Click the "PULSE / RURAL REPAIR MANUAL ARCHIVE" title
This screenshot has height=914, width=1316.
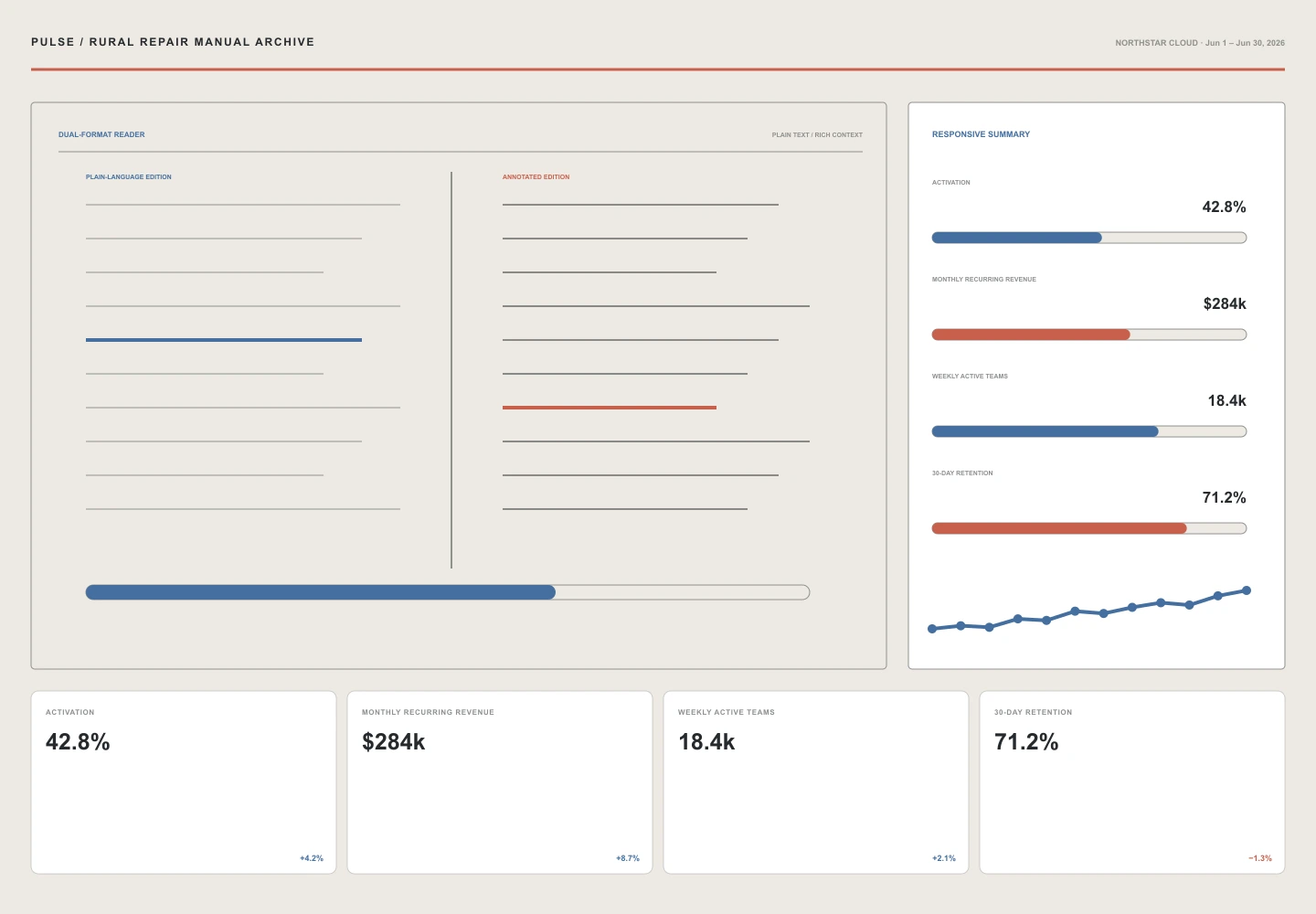(173, 42)
